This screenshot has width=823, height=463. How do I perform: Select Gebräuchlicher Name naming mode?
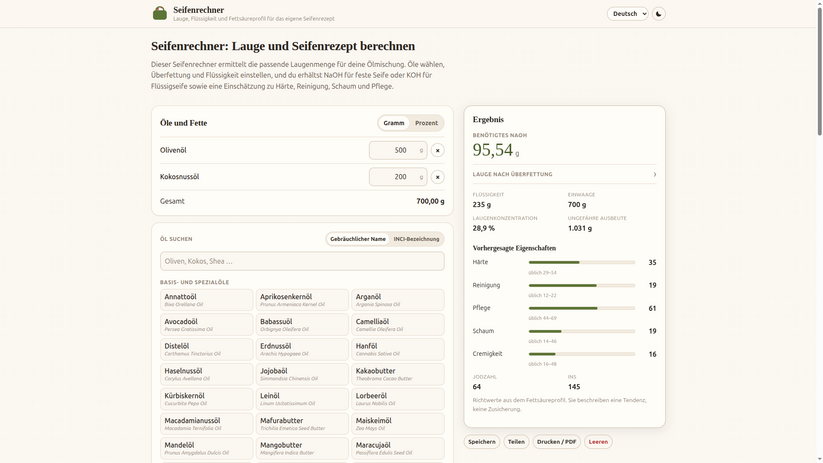pyautogui.click(x=358, y=239)
